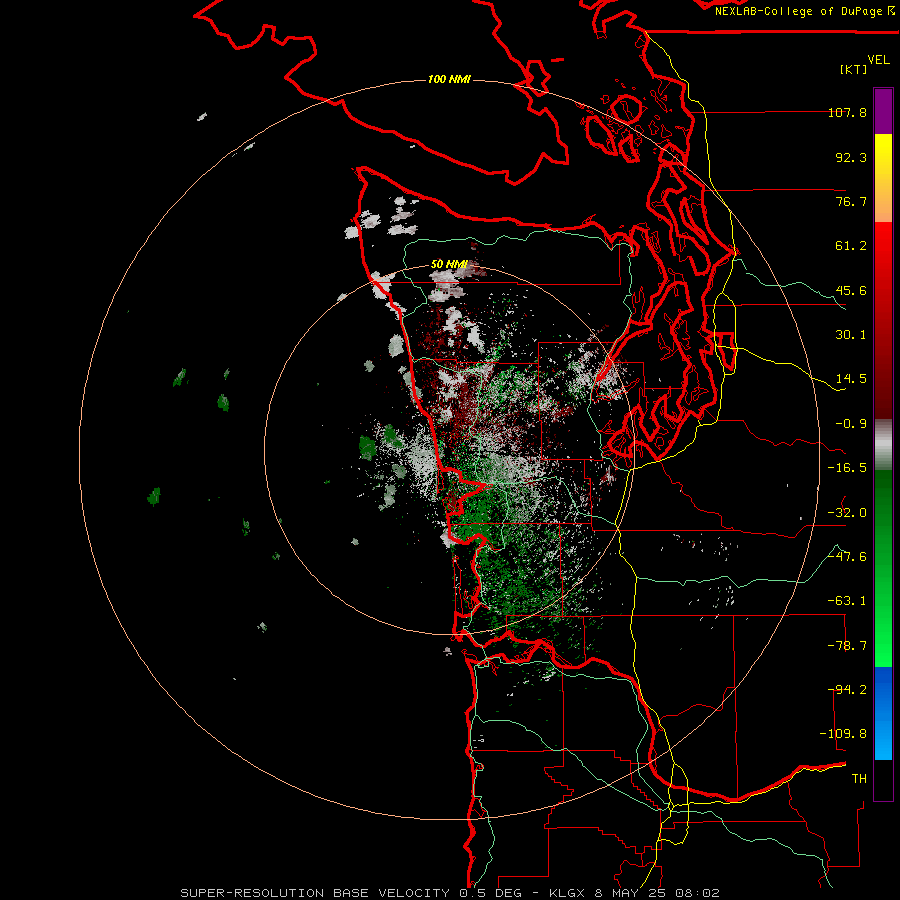Click the -78.7 scale value
This screenshot has width=900, height=900.
coord(847,646)
